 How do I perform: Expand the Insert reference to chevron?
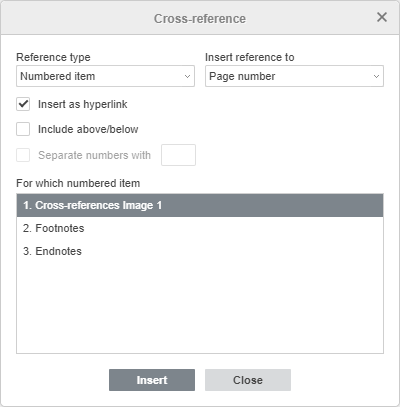pyautogui.click(x=376, y=76)
